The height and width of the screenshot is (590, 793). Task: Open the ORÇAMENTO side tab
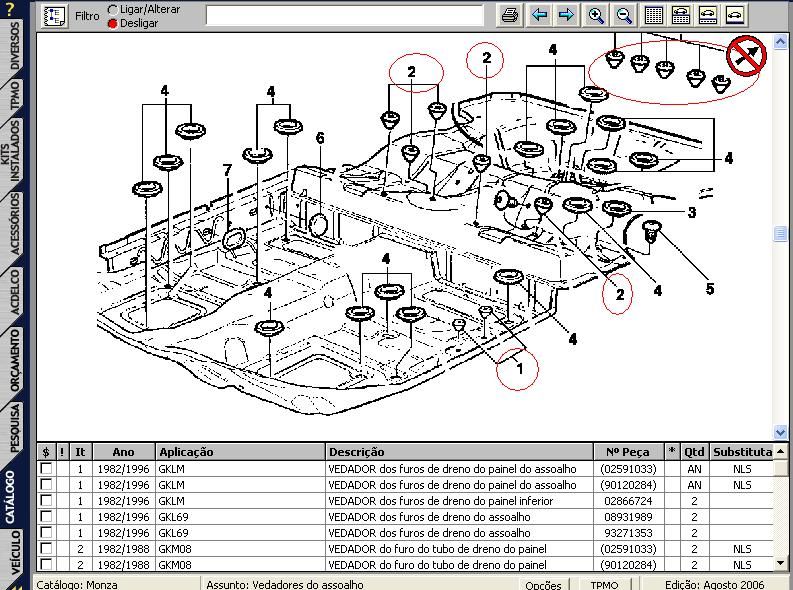tap(14, 362)
